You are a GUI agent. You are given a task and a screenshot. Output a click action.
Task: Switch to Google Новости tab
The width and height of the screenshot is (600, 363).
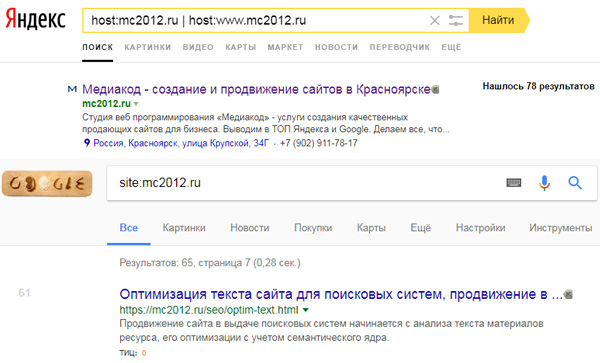[x=250, y=228]
